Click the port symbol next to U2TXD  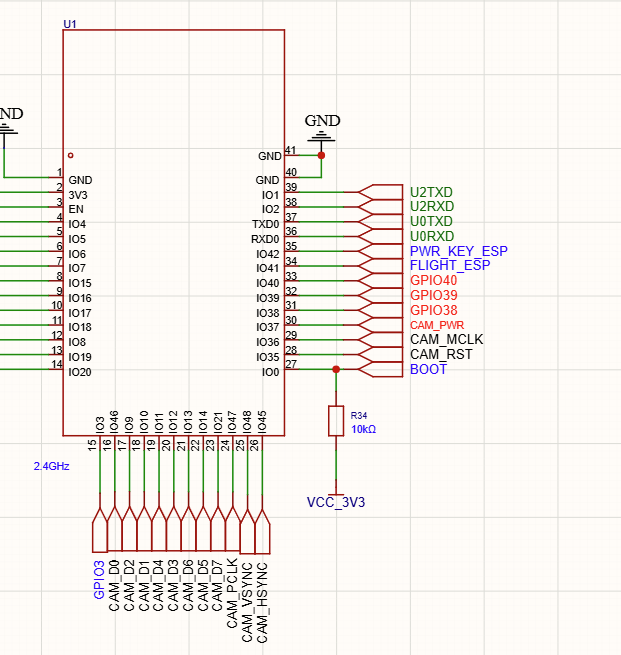point(381,192)
